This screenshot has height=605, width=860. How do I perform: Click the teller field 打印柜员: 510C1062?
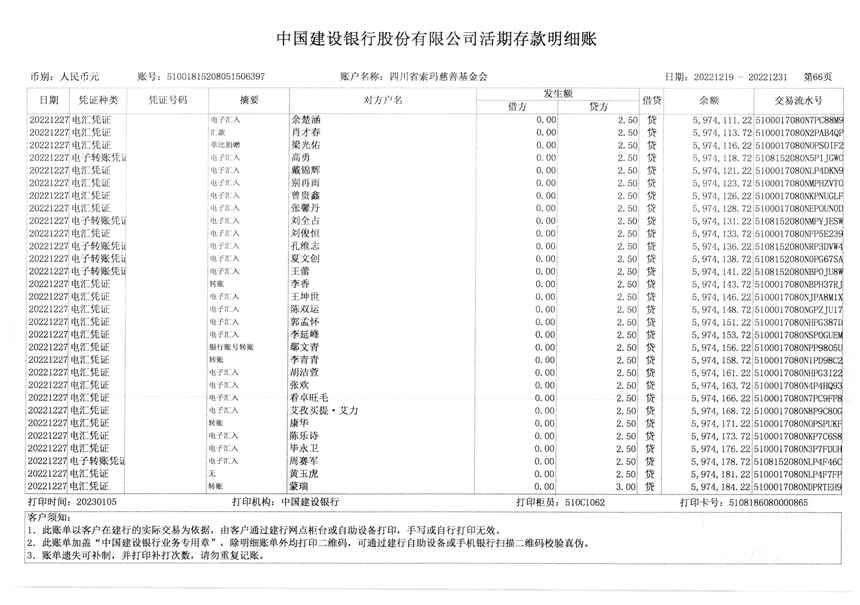(560, 501)
